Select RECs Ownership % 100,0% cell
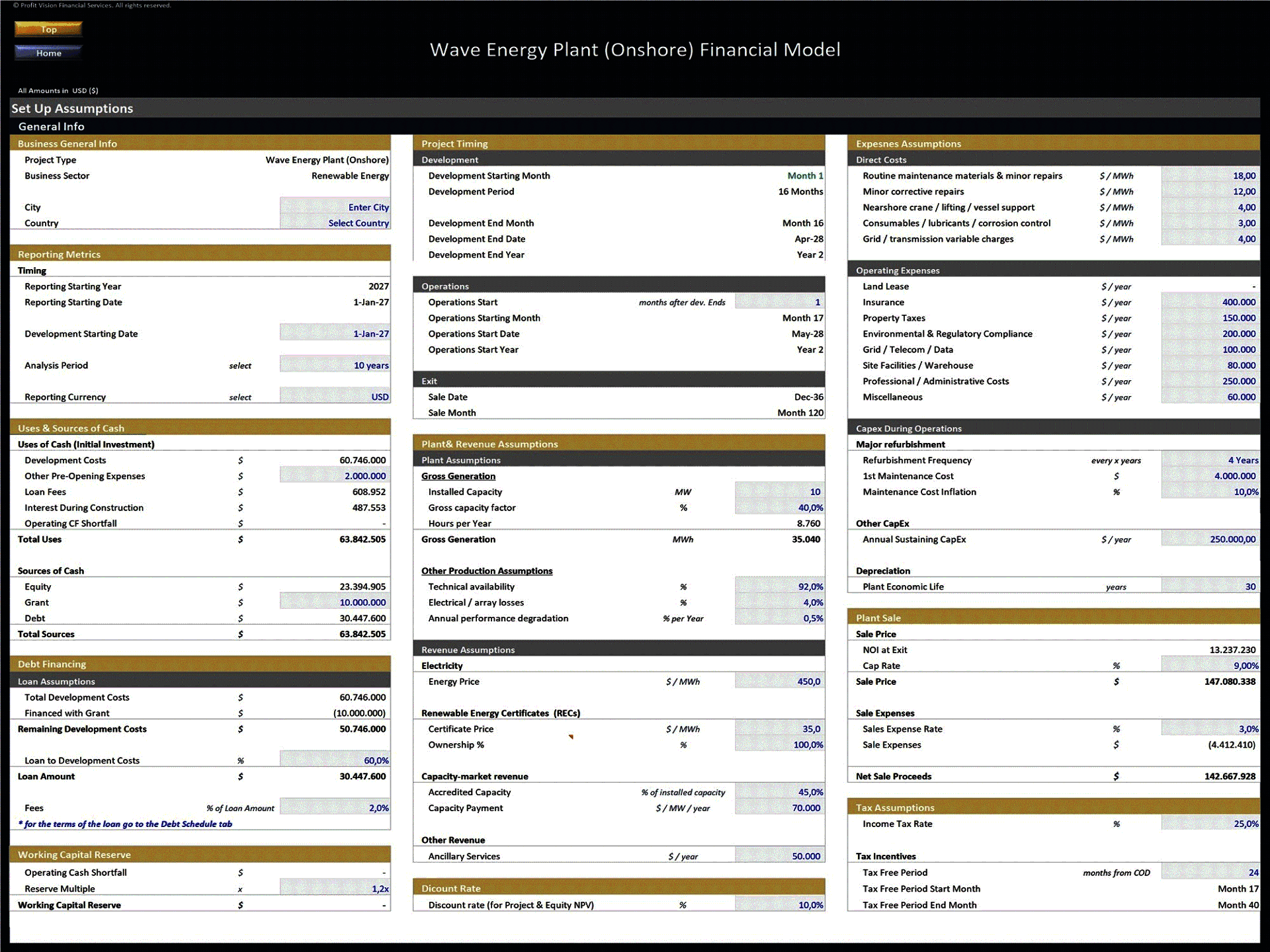This screenshot has height=952, width=1270. (780, 745)
